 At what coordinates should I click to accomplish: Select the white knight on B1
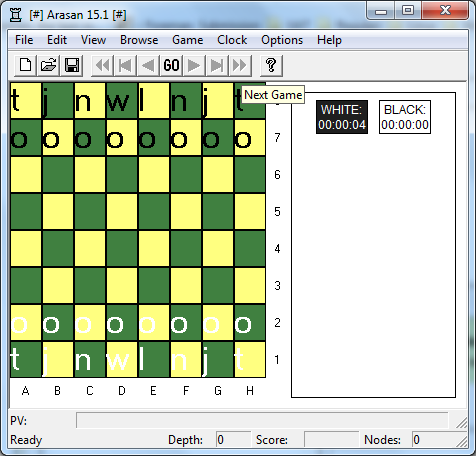point(58,360)
